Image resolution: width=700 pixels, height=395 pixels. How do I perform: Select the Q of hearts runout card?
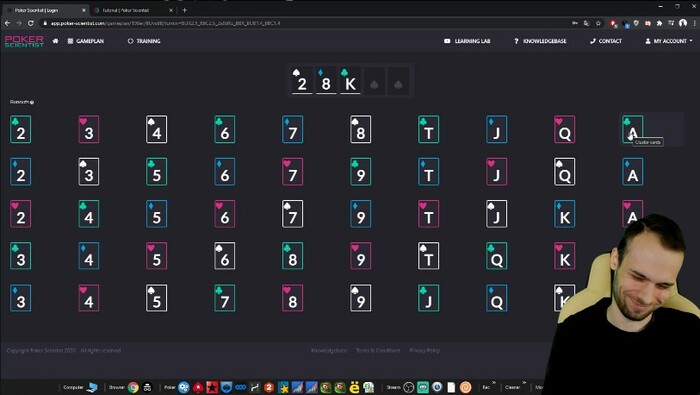click(x=565, y=129)
